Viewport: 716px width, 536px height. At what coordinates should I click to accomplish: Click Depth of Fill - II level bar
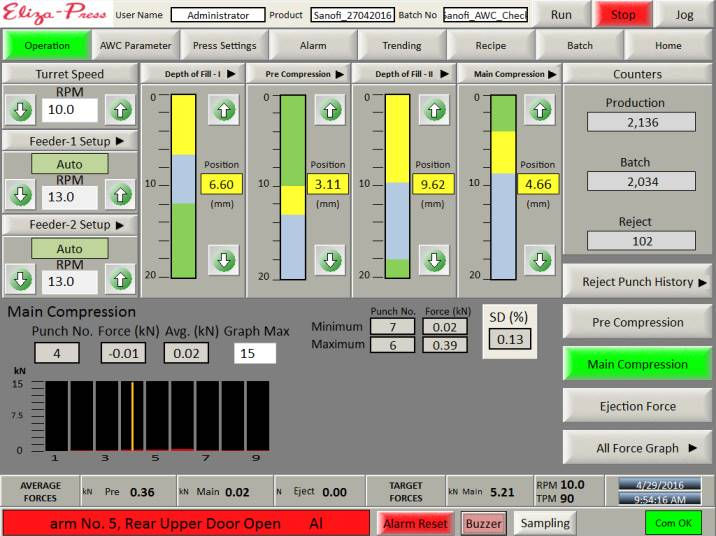[397, 186]
